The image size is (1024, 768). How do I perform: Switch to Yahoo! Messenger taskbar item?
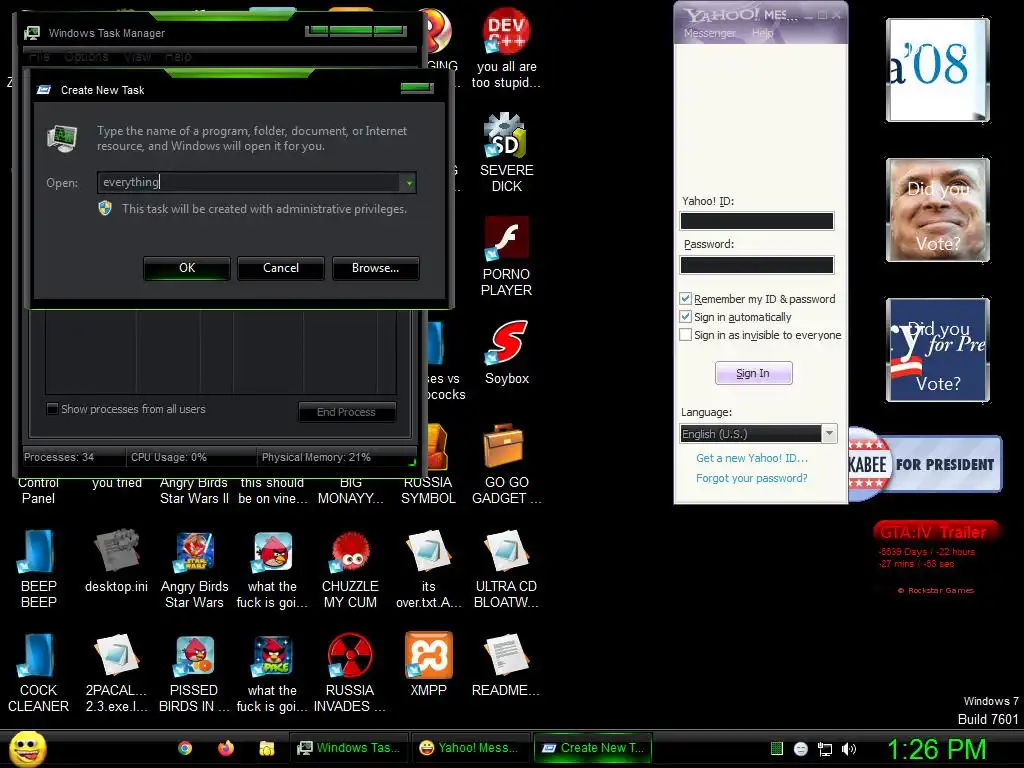[472, 748]
